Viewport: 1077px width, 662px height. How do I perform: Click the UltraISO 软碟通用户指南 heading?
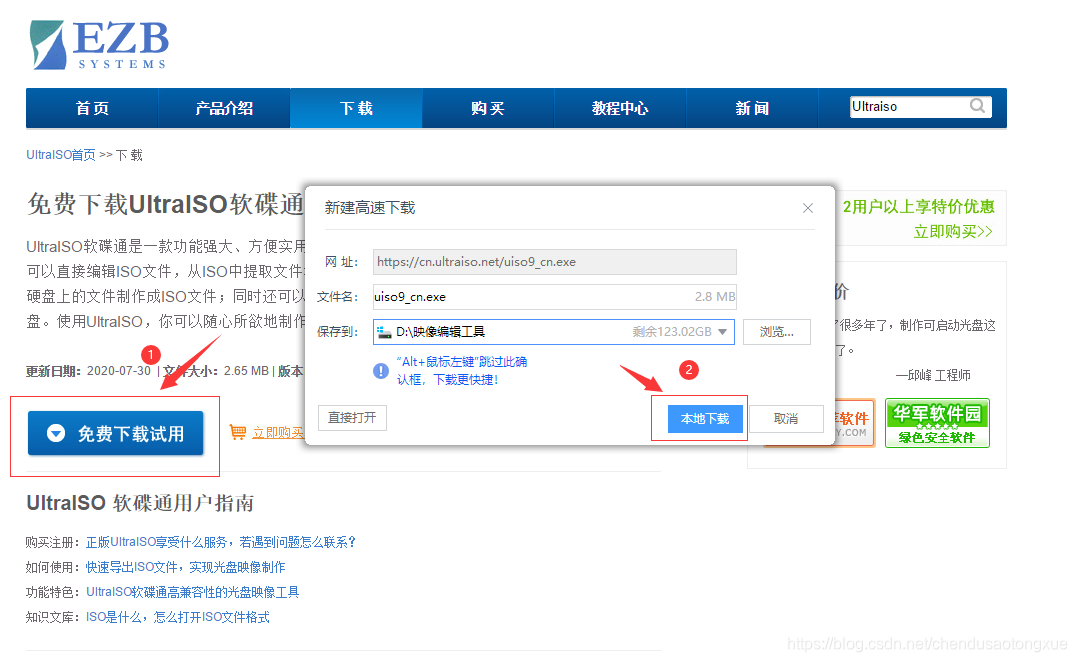140,503
